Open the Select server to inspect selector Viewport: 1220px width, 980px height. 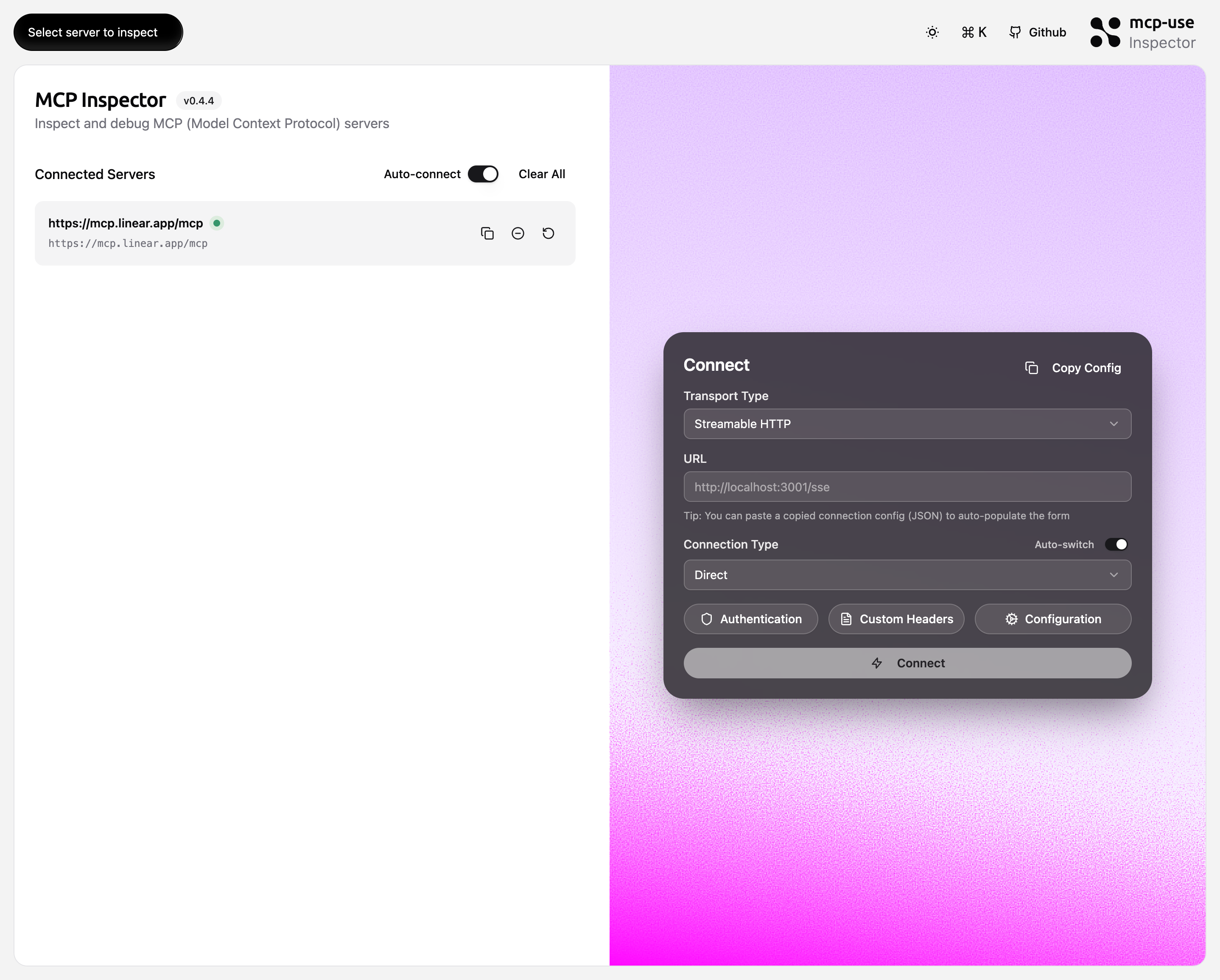coord(98,32)
